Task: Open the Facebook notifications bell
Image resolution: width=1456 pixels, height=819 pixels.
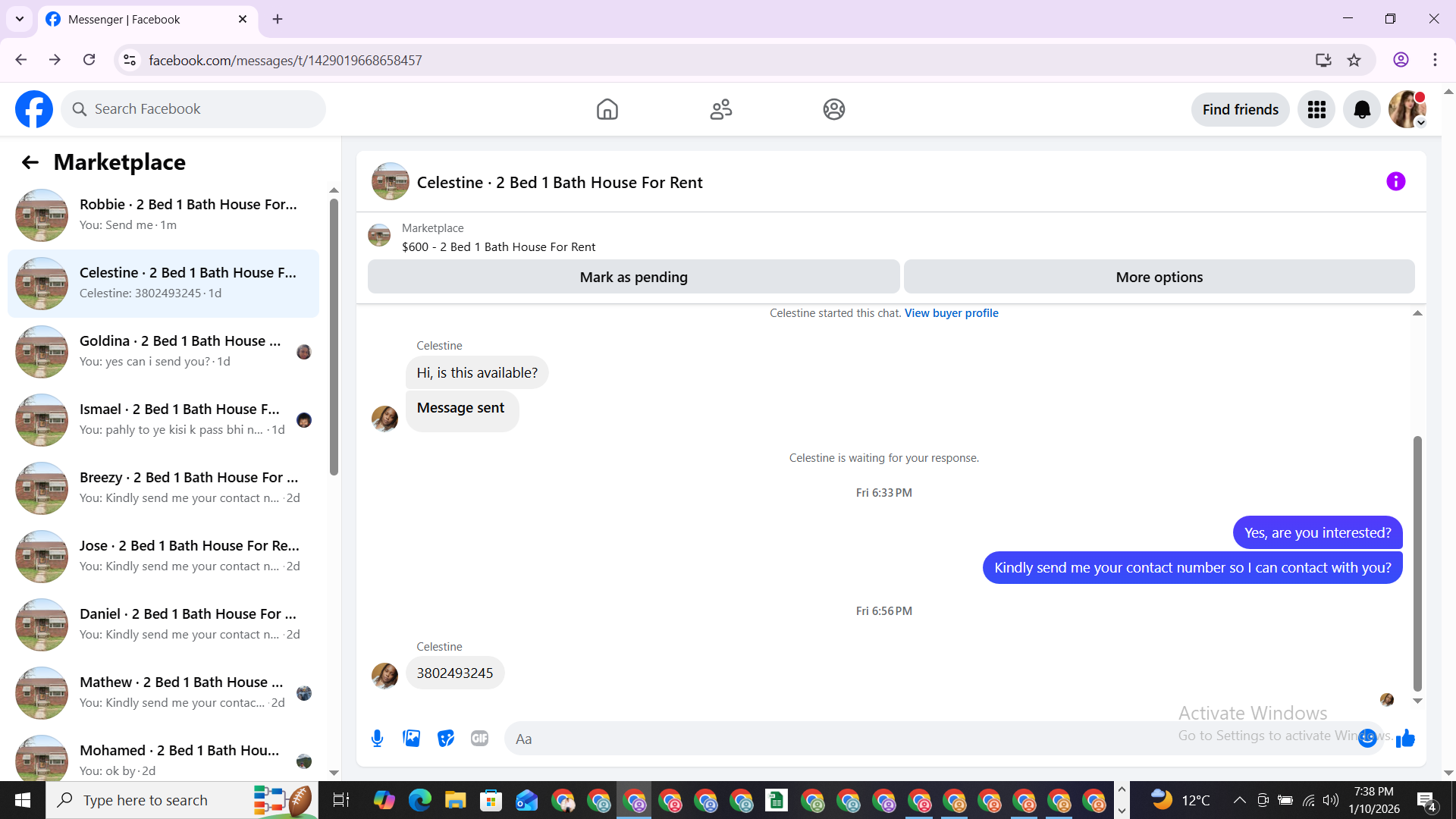Action: pos(1362,110)
